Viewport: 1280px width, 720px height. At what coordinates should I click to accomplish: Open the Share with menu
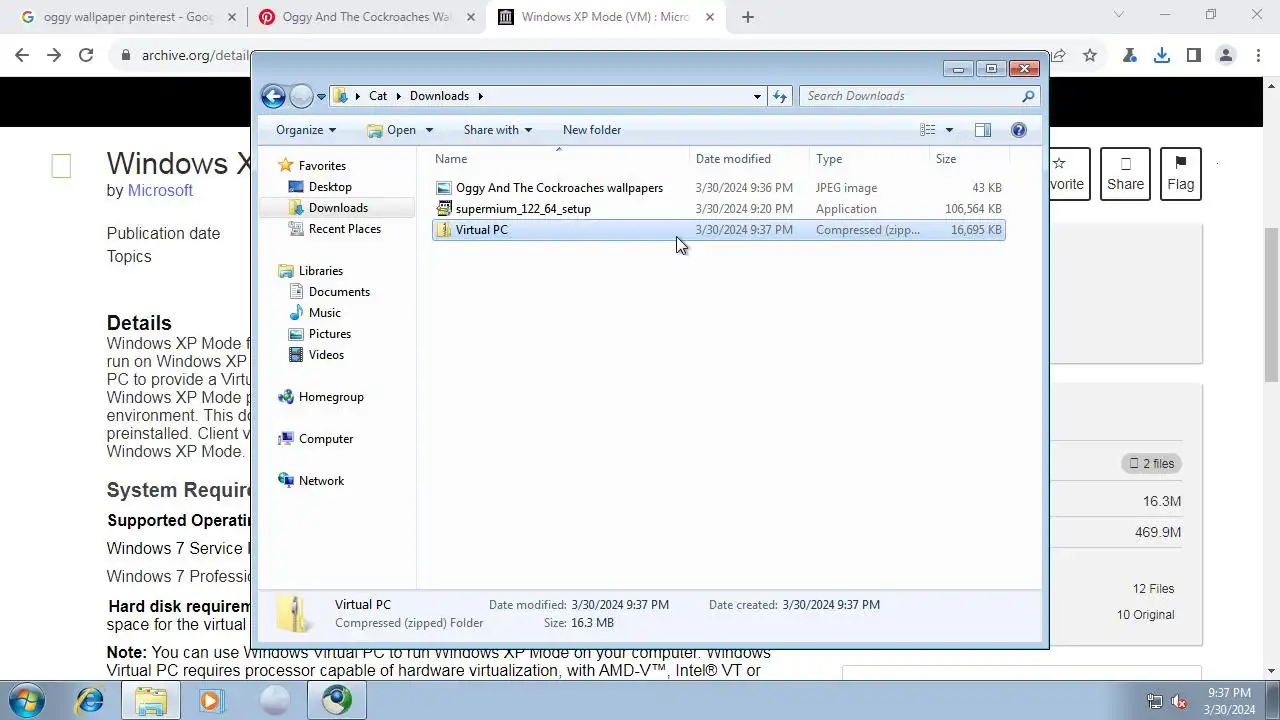[497, 130]
